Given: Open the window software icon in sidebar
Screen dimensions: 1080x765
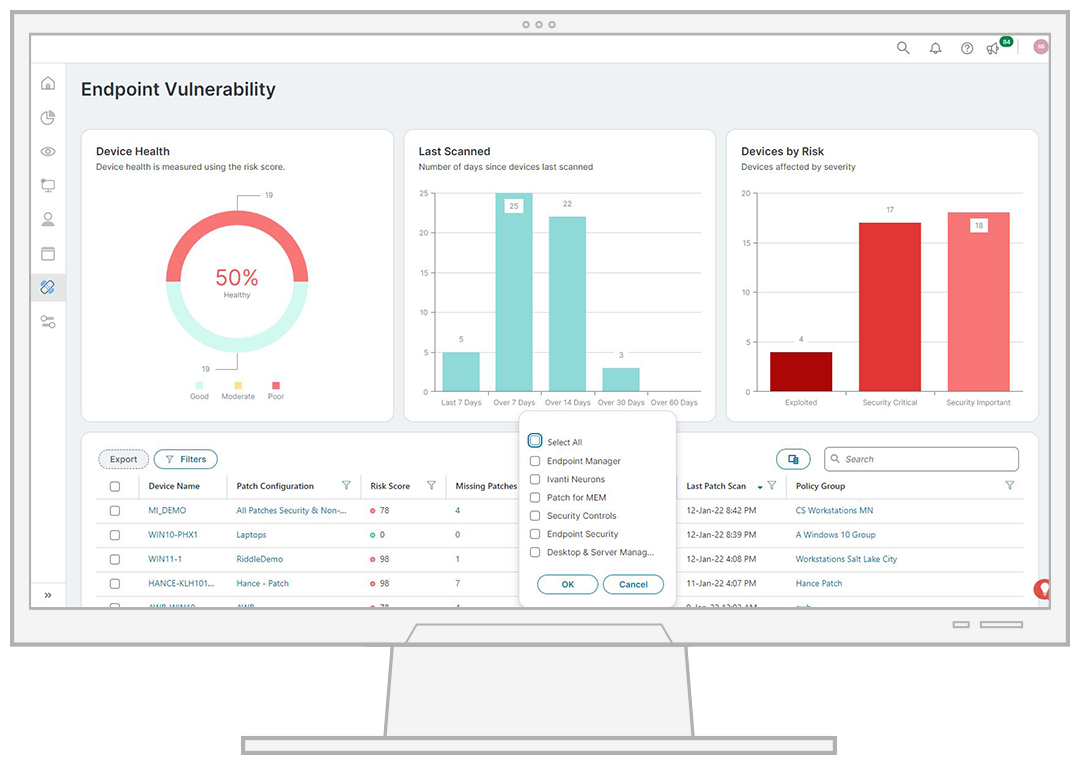Looking at the screenshot, I should tap(48, 253).
